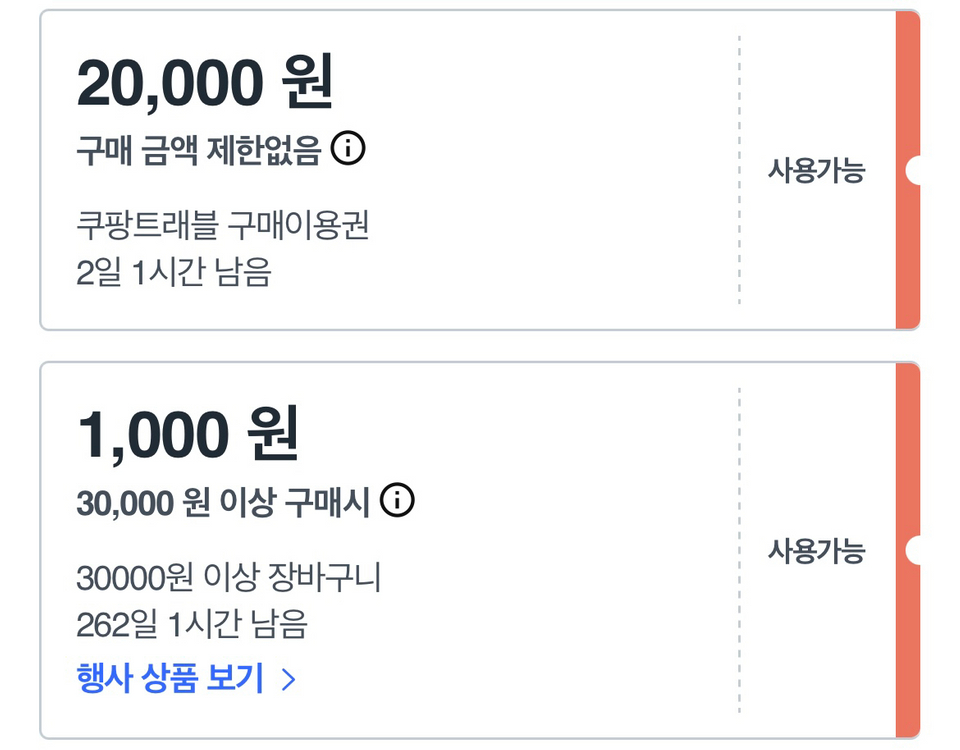Select the 20,000 원 coupon amount
960x750 pixels.
(204, 84)
